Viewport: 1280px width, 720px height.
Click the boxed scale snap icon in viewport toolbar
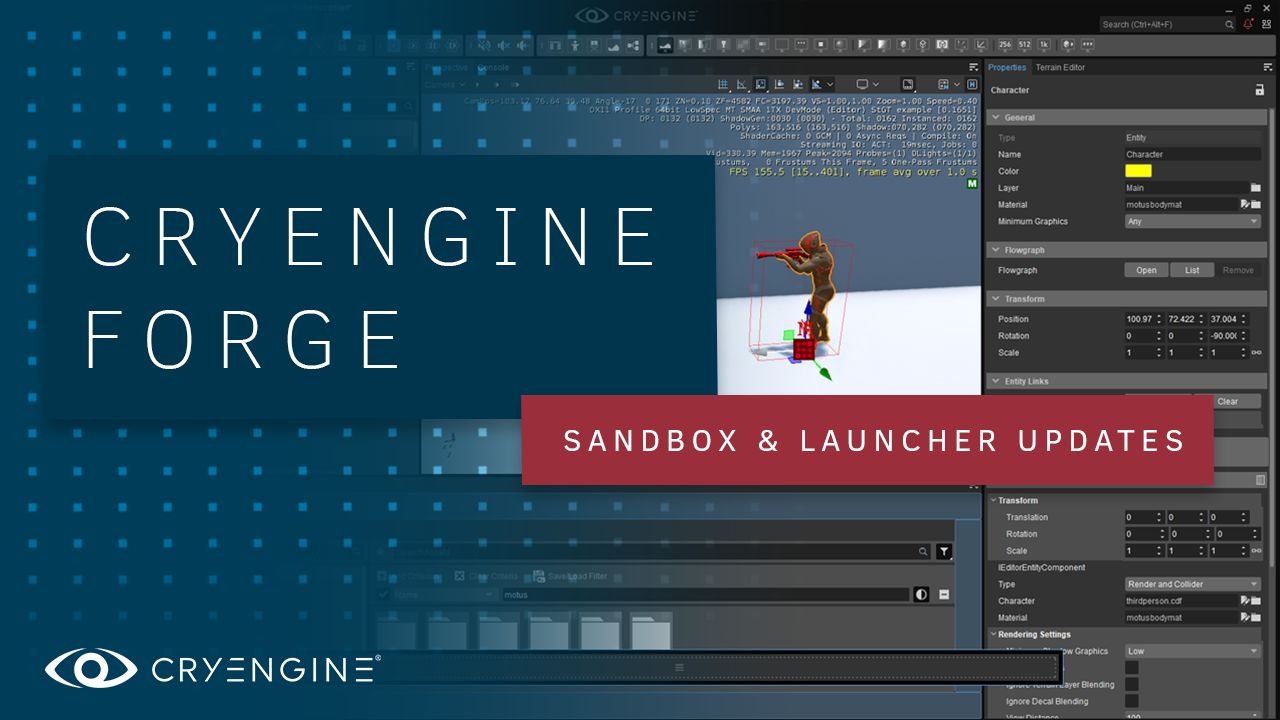pyautogui.click(x=761, y=85)
